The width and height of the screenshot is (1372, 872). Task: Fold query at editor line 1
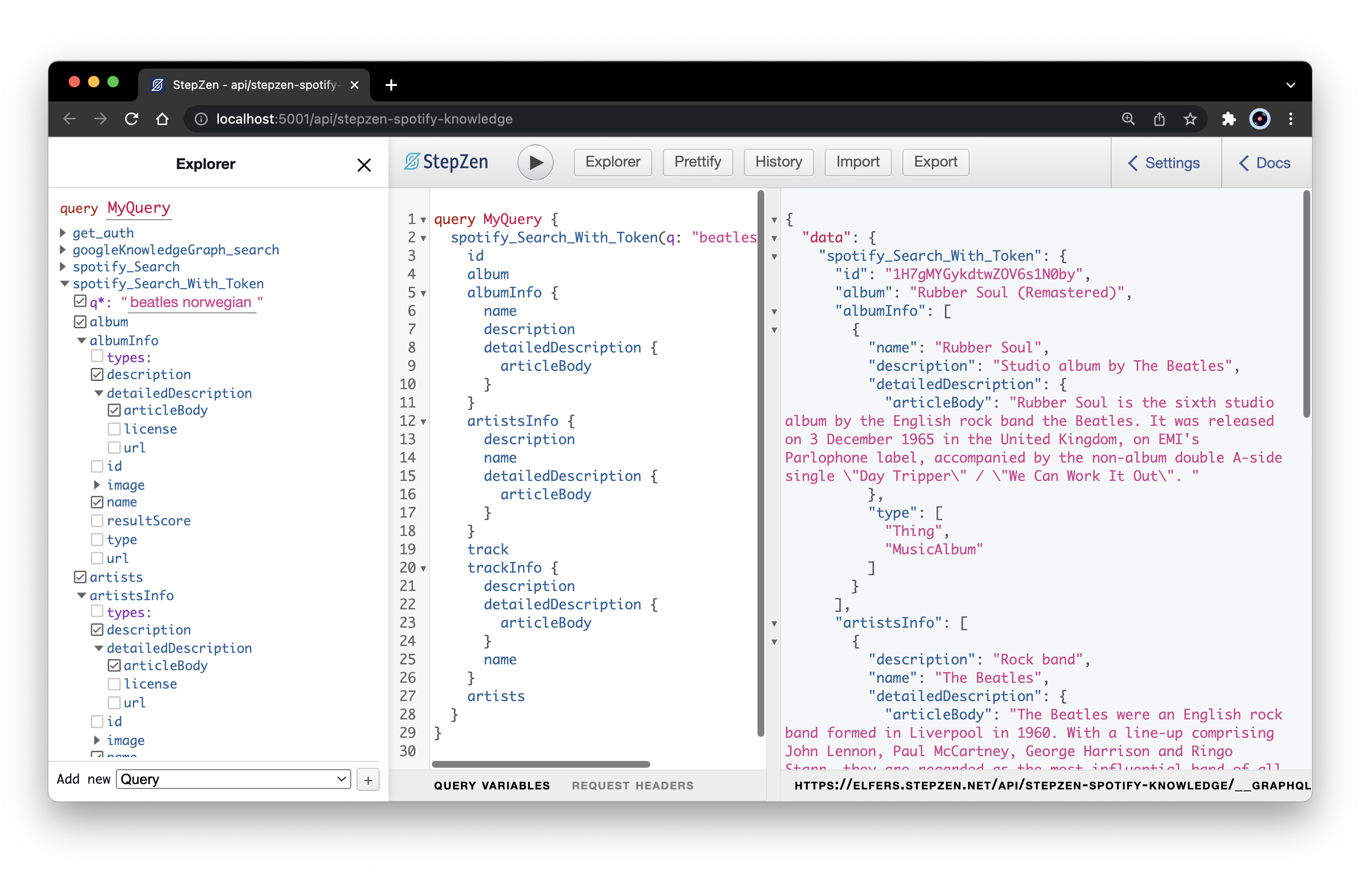pyautogui.click(x=423, y=220)
